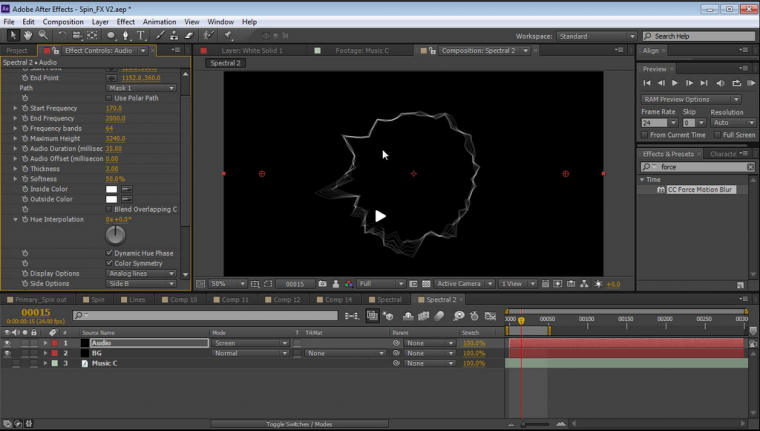Select the Brush tool
Screen dimensions: 760x431
[158, 35]
